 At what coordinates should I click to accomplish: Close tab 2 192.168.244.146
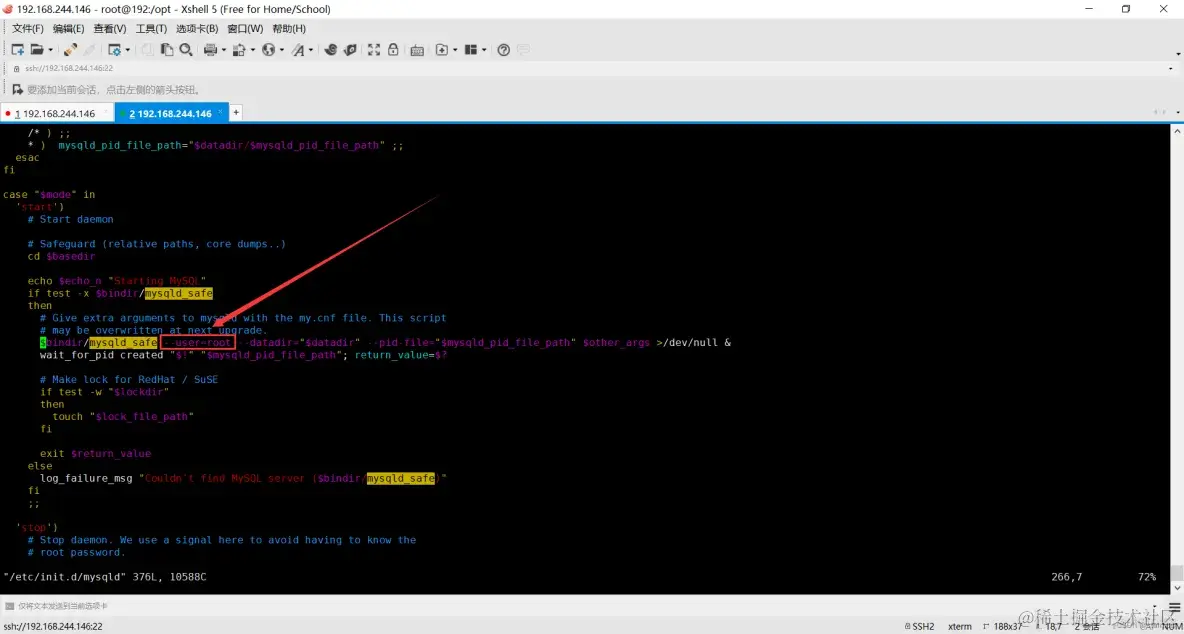221,112
